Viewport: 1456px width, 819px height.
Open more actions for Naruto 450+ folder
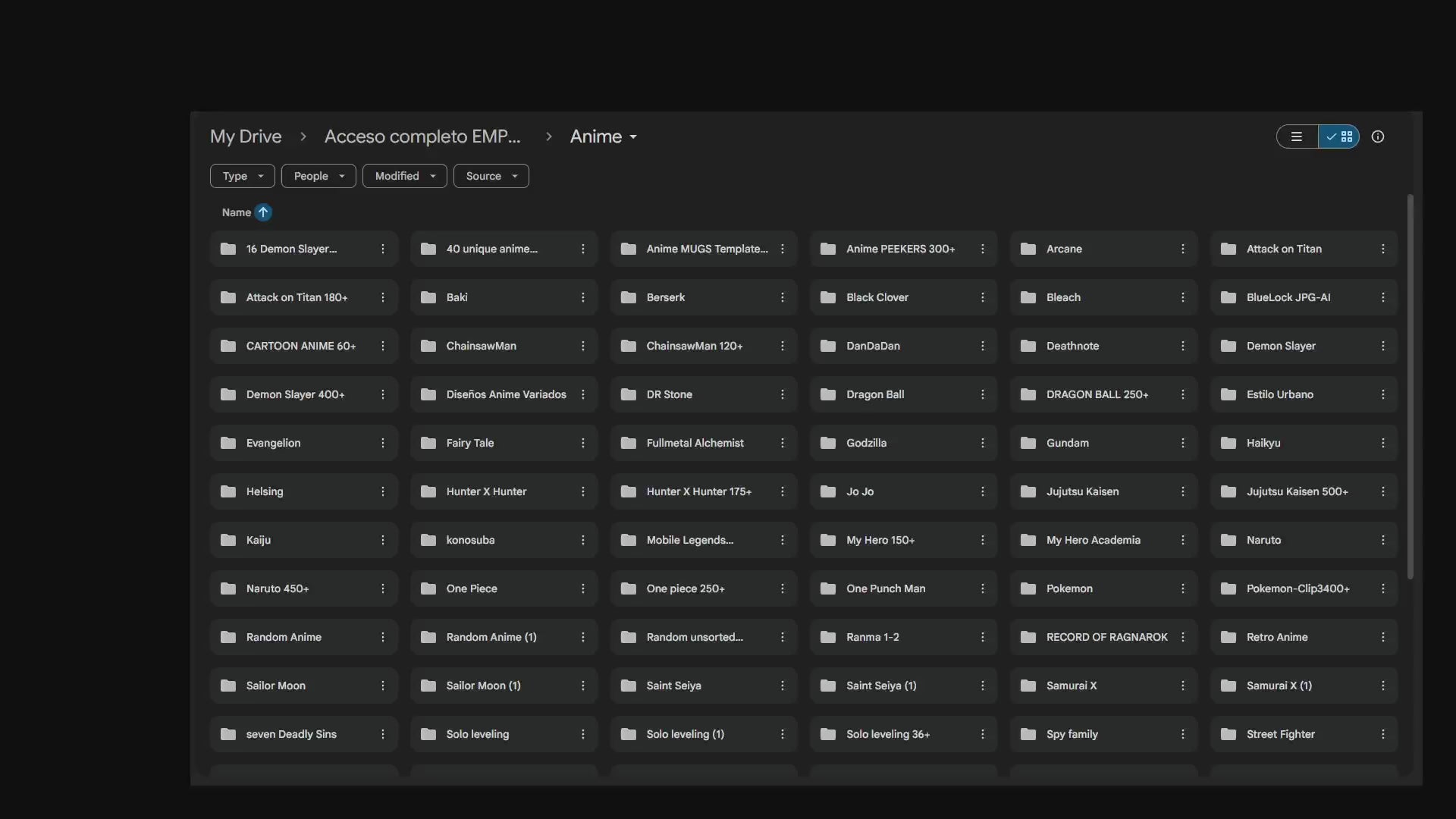pos(382,588)
